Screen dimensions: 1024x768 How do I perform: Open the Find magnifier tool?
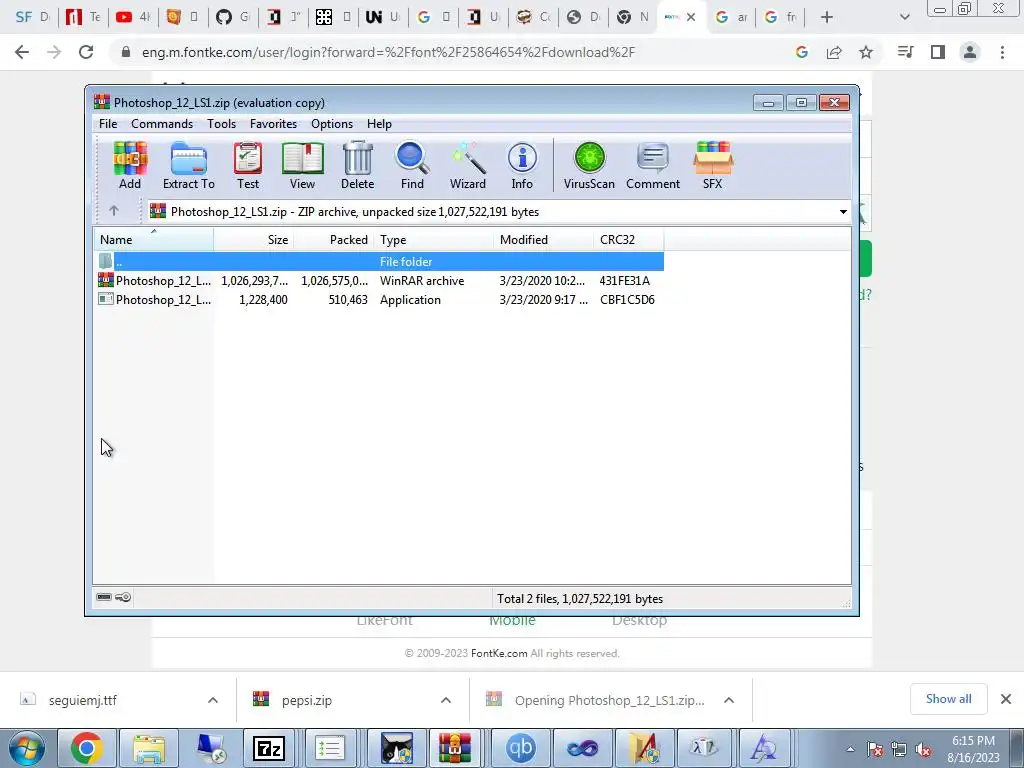tap(412, 166)
